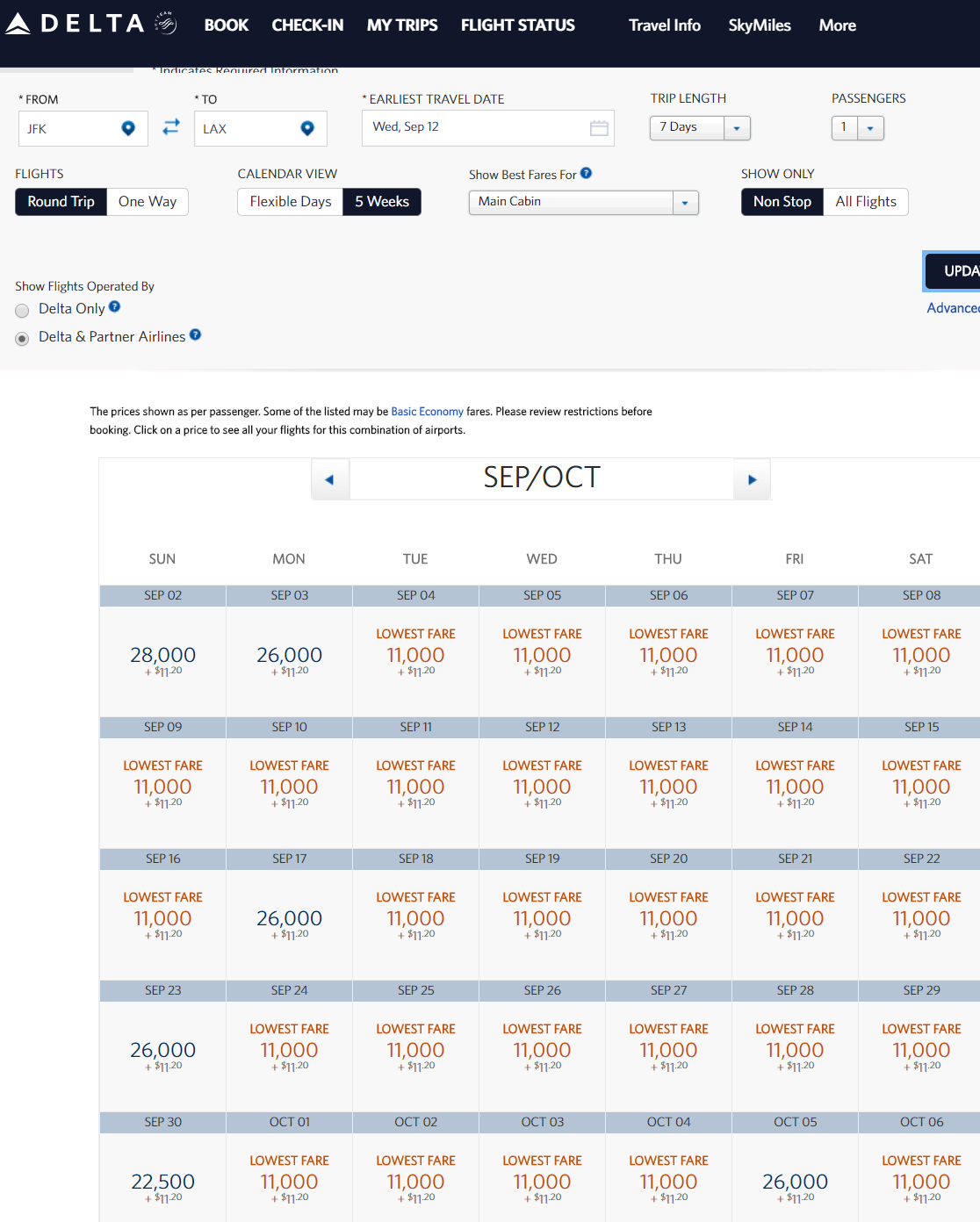Select the Delta Only radio button
The height and width of the screenshot is (1222, 980).
[x=23, y=310]
